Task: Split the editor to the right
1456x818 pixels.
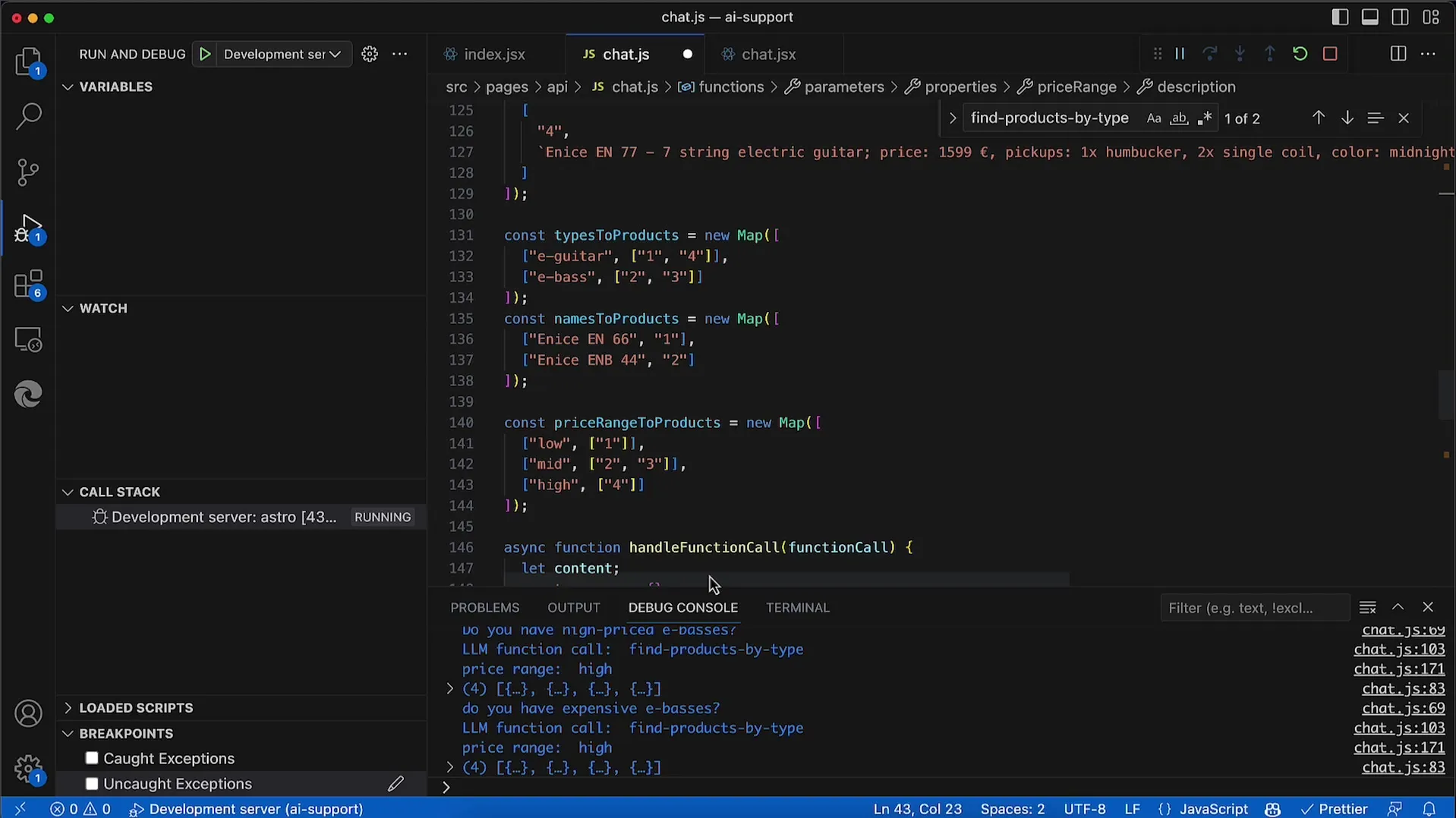Action: [x=1398, y=54]
